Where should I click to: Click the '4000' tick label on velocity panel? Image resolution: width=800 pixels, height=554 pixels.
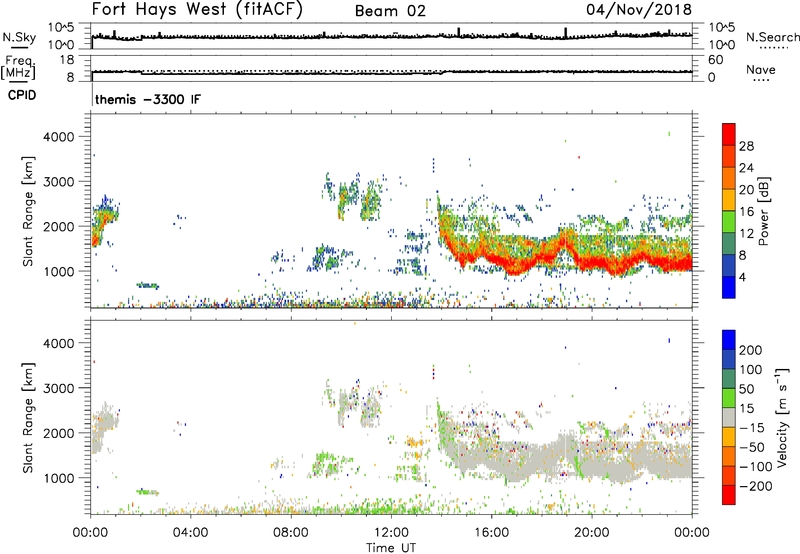pyautogui.click(x=59, y=343)
